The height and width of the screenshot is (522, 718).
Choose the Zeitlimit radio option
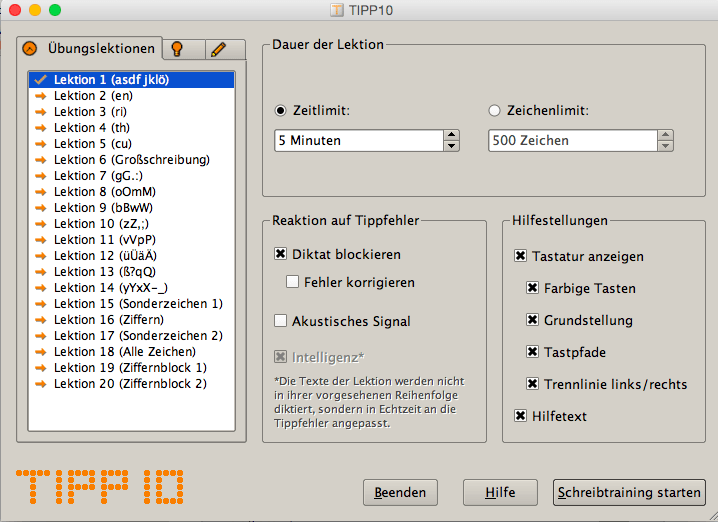pyautogui.click(x=280, y=111)
